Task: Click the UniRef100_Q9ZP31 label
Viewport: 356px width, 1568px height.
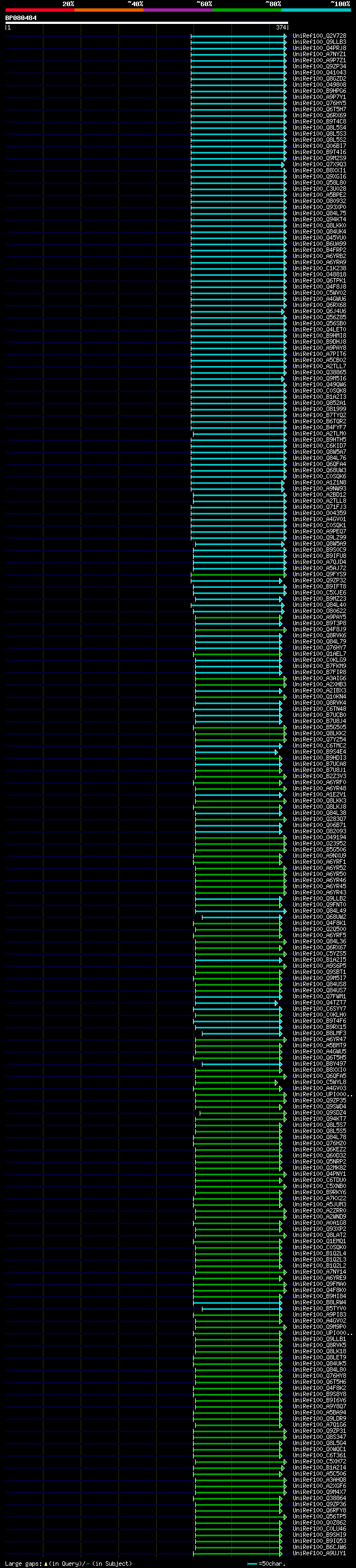Action: tap(319, 1431)
